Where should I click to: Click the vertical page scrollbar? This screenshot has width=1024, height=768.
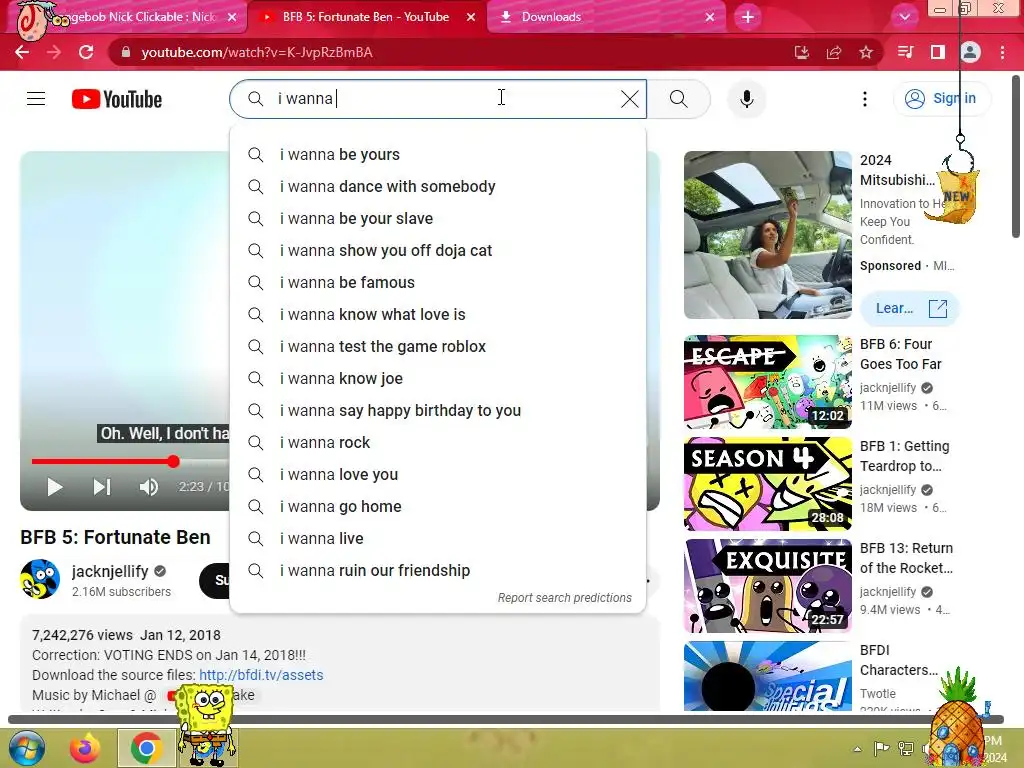click(1016, 157)
